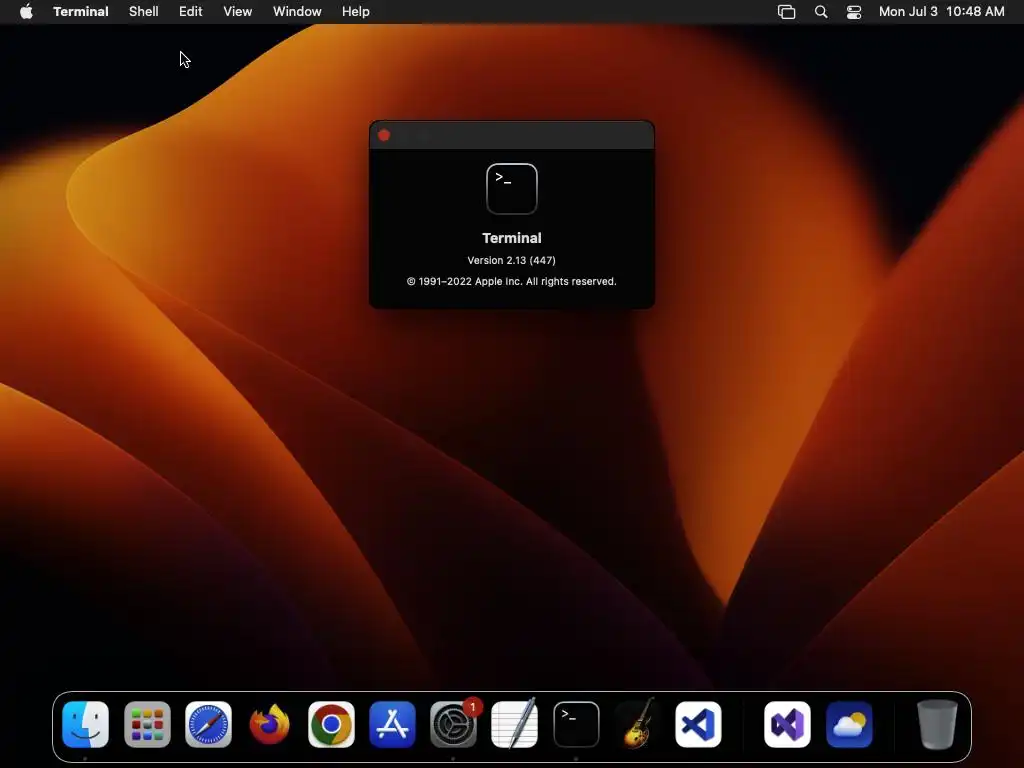Open Google Chrome in the Dock
1024x768 pixels.
coord(331,724)
